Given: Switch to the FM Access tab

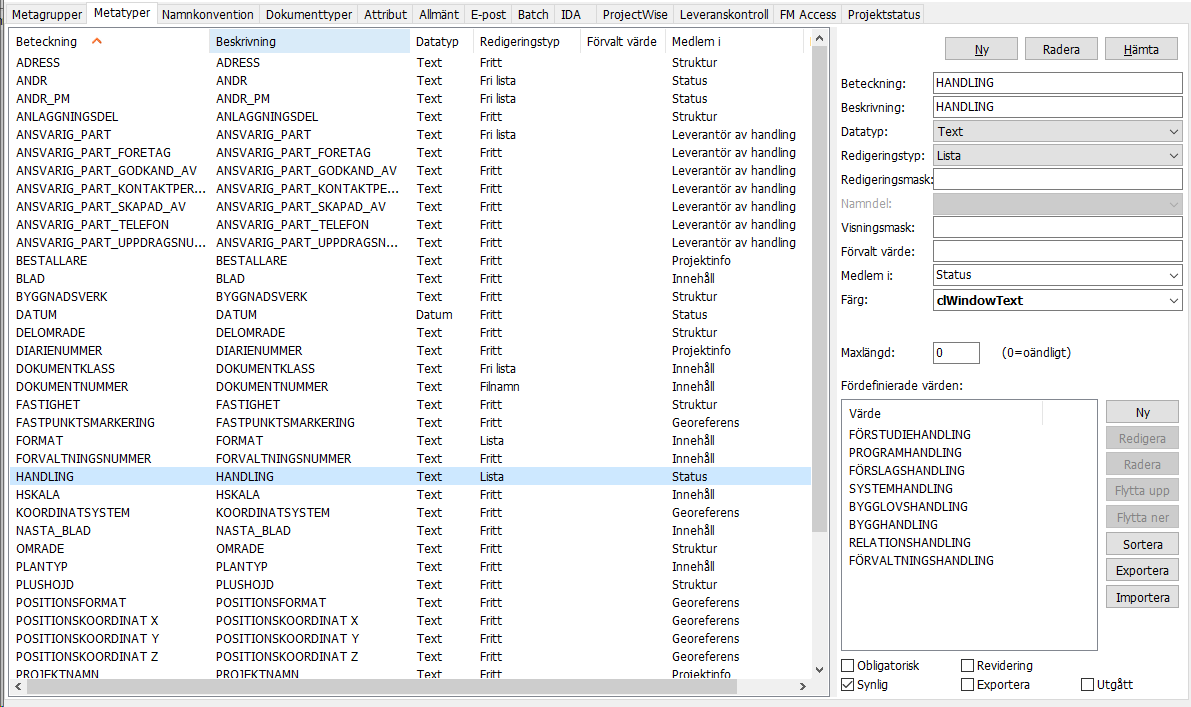Looking at the screenshot, I should 807,14.
